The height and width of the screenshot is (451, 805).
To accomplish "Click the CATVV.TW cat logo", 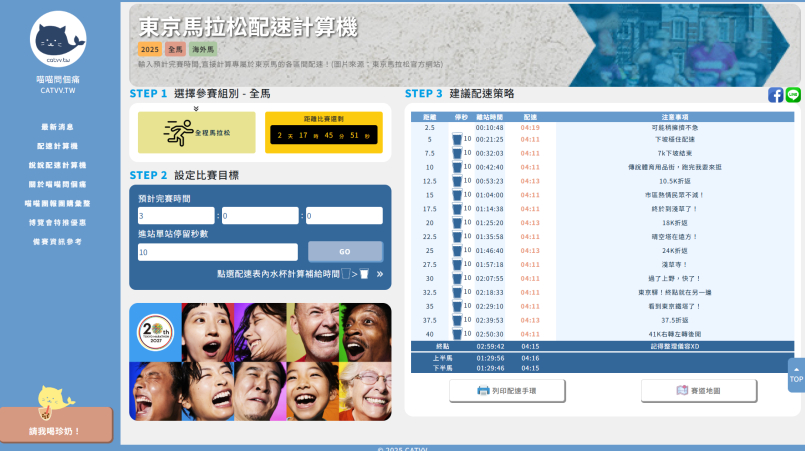I will point(58,40).
